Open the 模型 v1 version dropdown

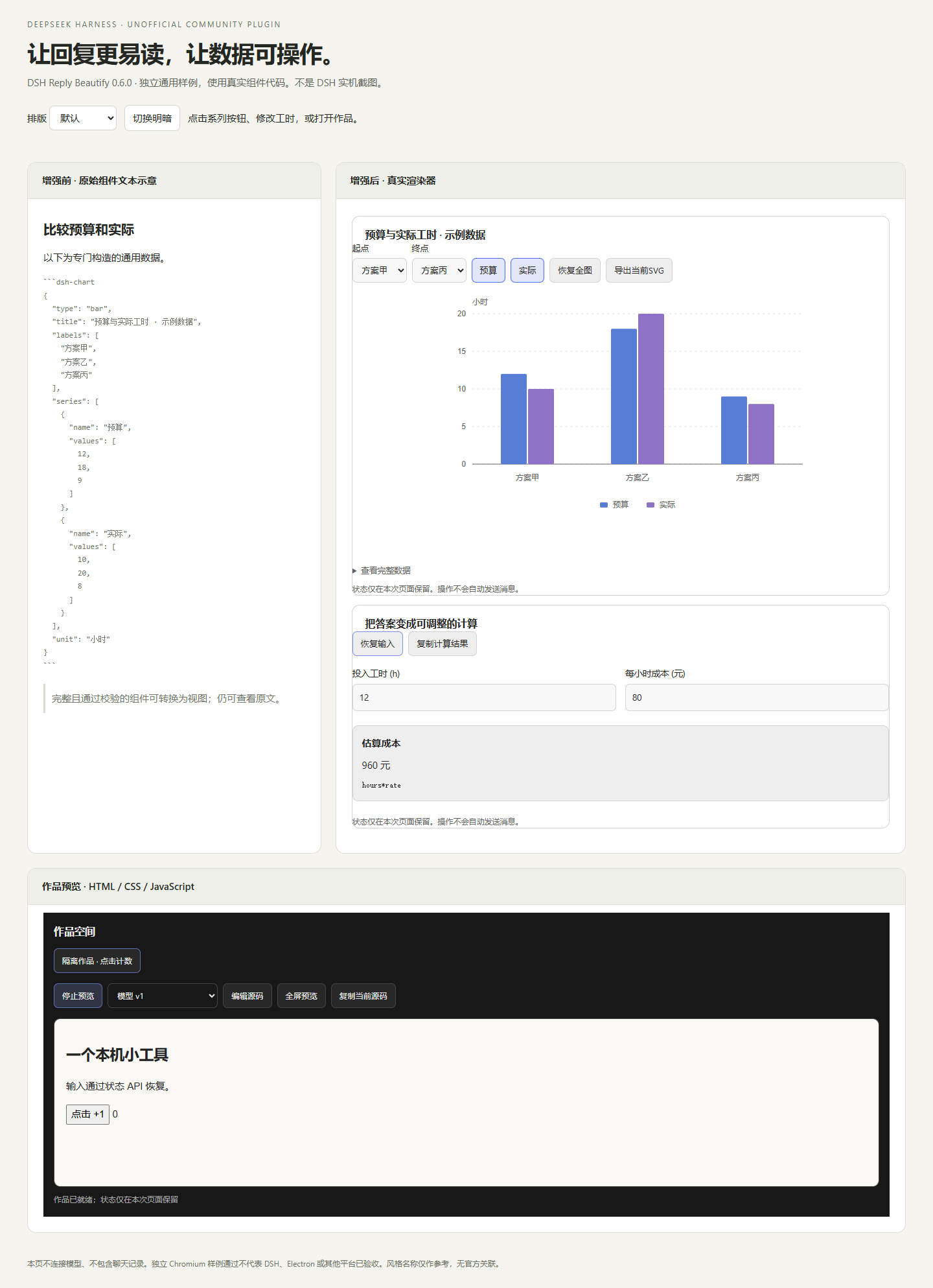[x=163, y=996]
